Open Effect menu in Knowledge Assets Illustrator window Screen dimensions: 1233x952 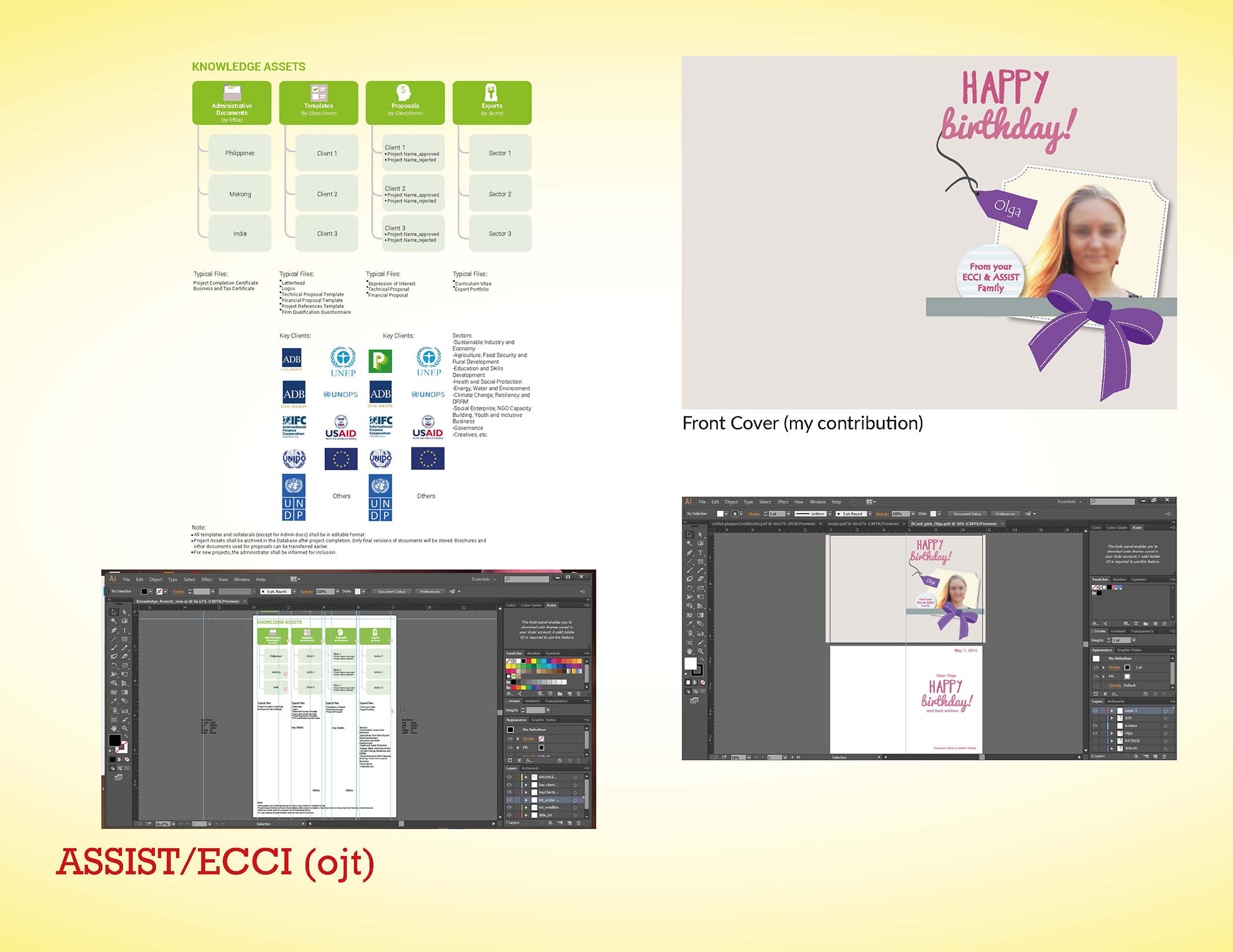207,579
